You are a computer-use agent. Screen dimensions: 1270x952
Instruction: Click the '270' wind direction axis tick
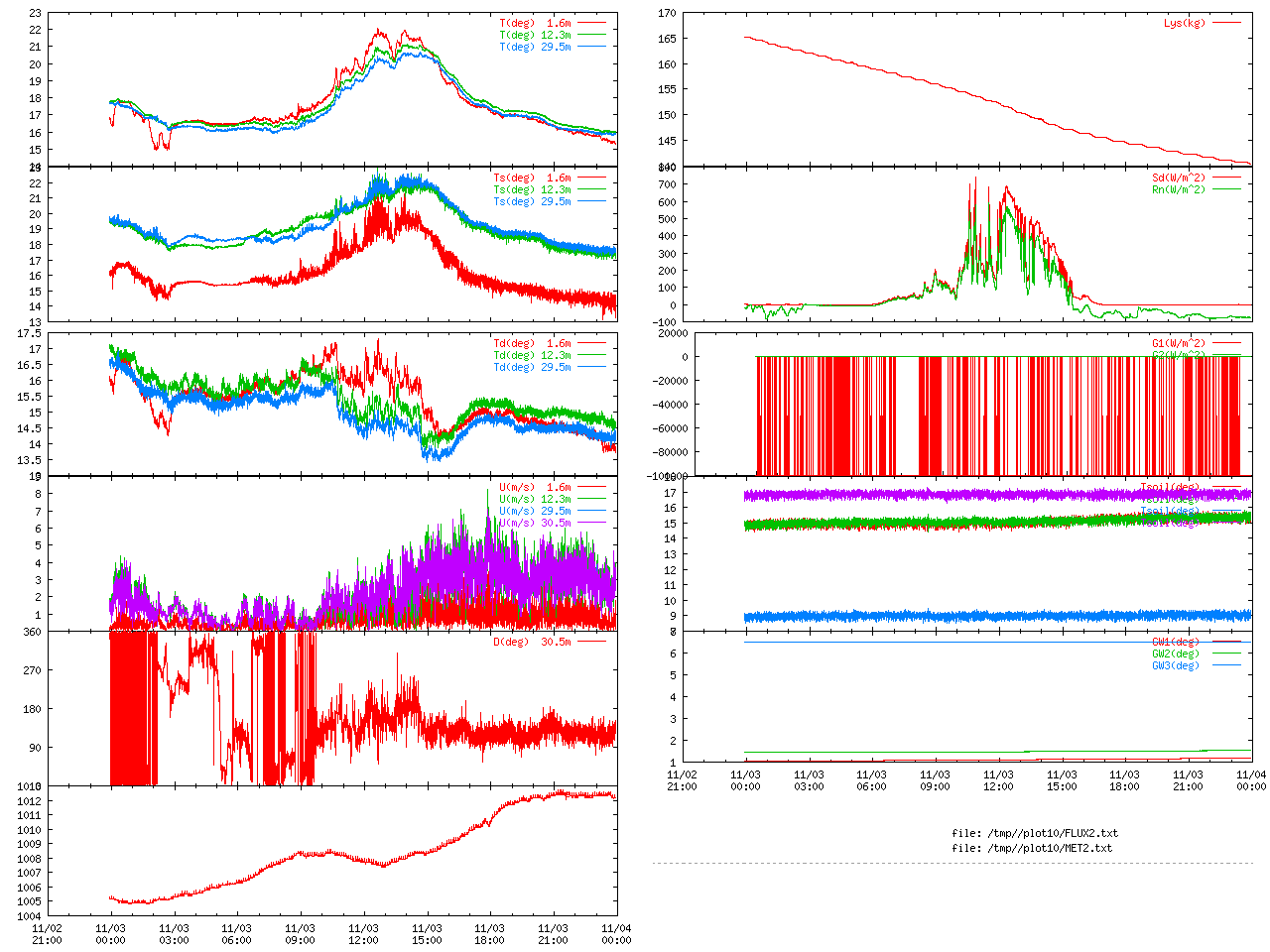tap(32, 671)
